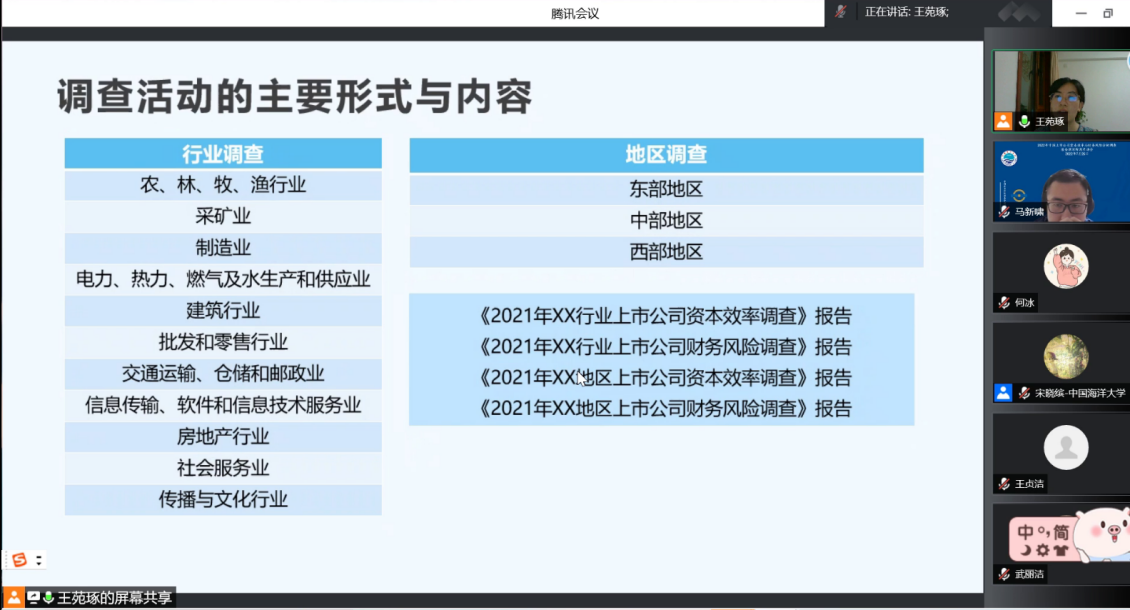Click the orange host icon at the bottom left
This screenshot has width=1130, height=610.
pos(14,597)
